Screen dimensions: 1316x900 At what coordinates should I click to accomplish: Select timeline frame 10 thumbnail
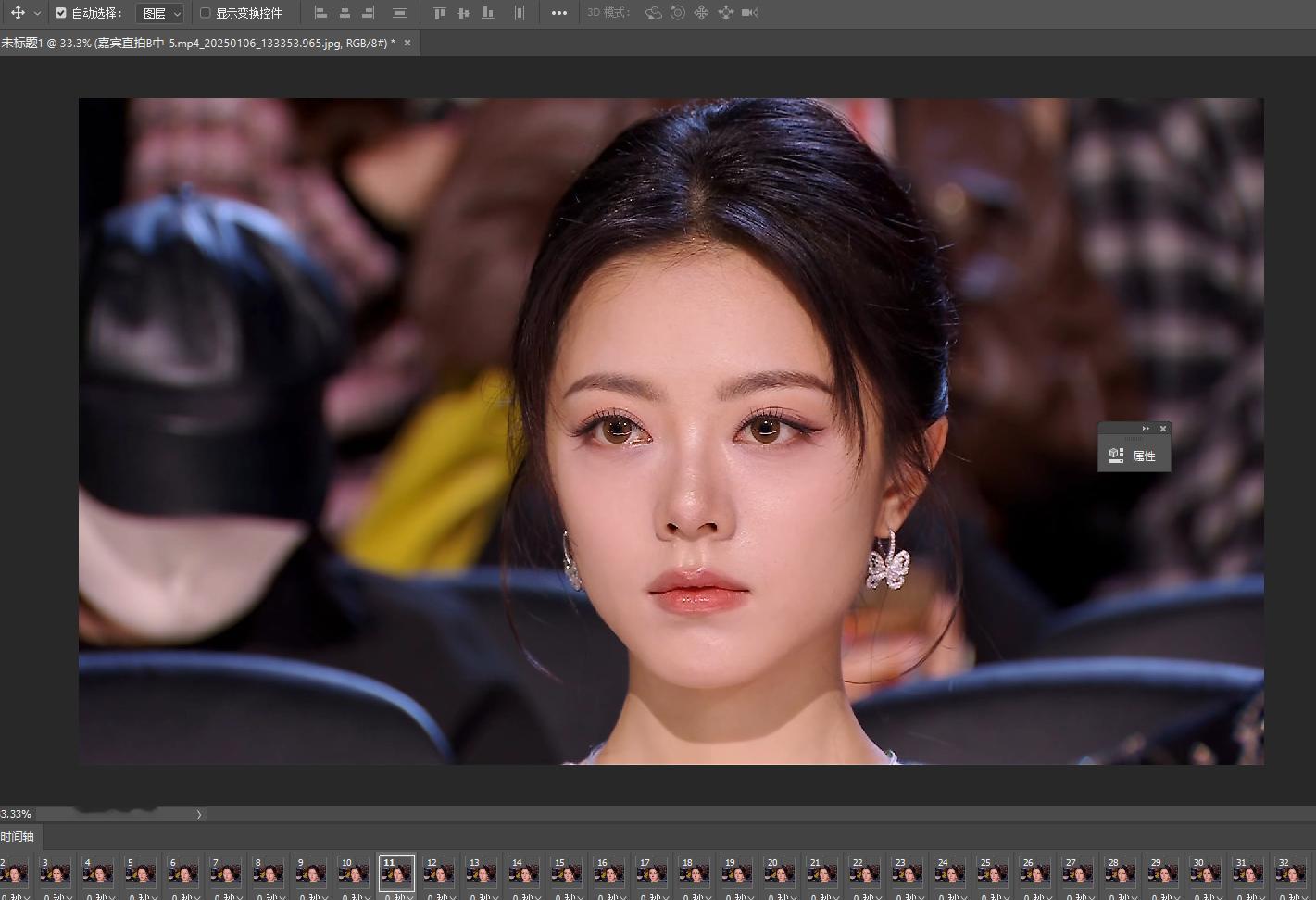coord(354,872)
